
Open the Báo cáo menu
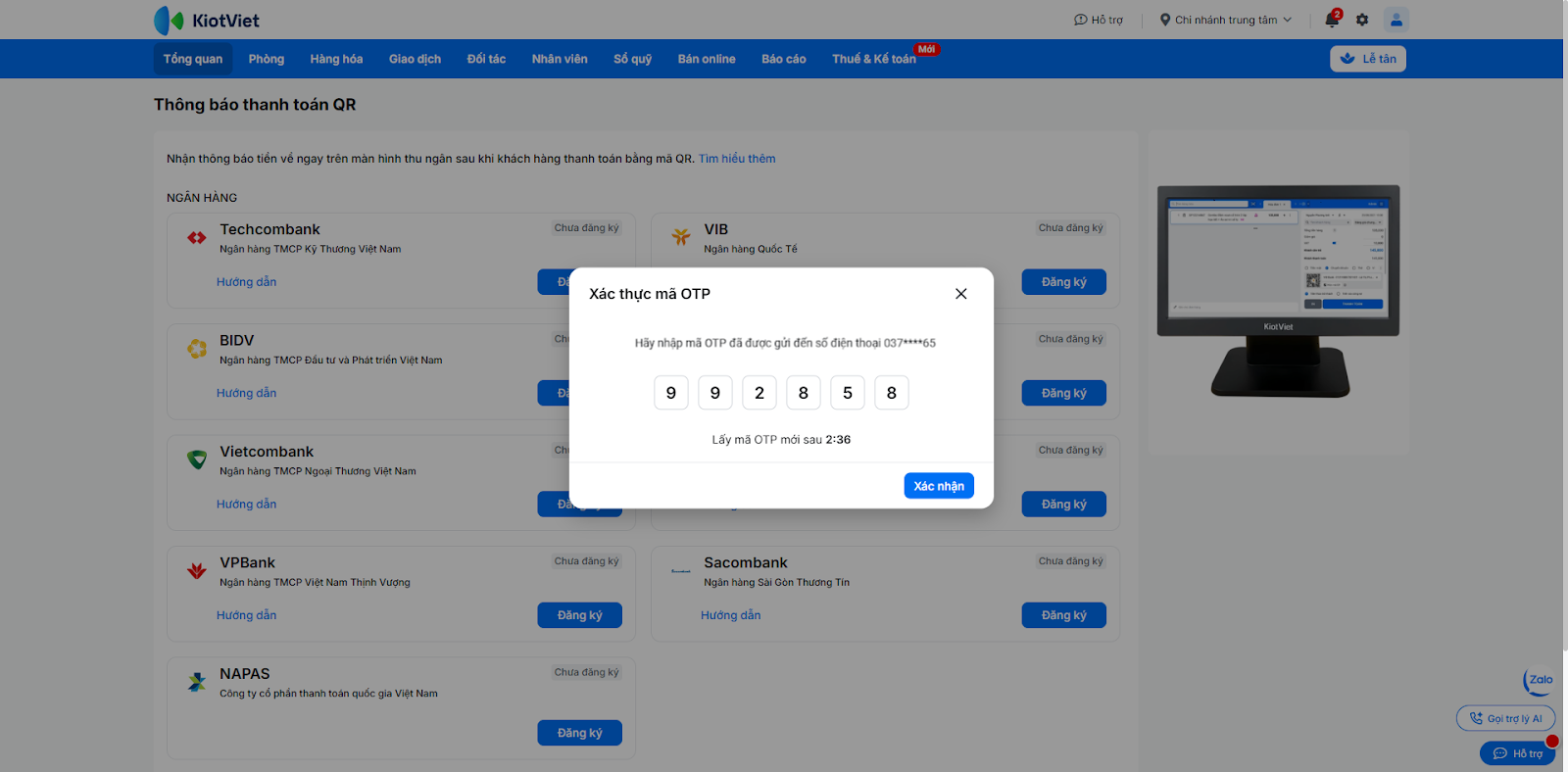tap(784, 59)
